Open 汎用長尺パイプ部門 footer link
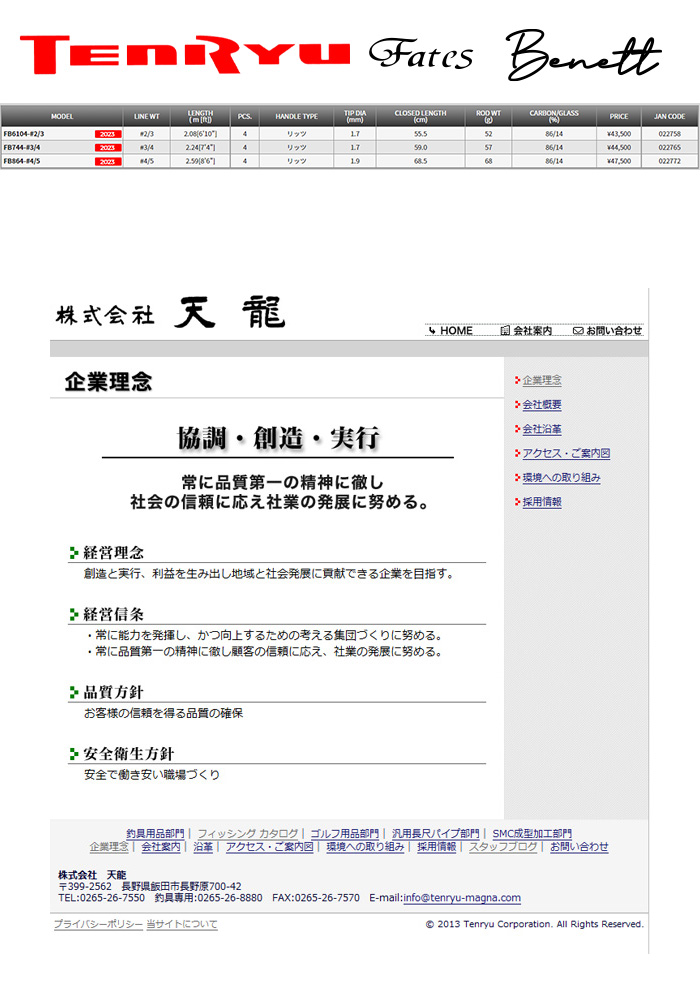Image resolution: width=700 pixels, height=1000 pixels. [435, 834]
